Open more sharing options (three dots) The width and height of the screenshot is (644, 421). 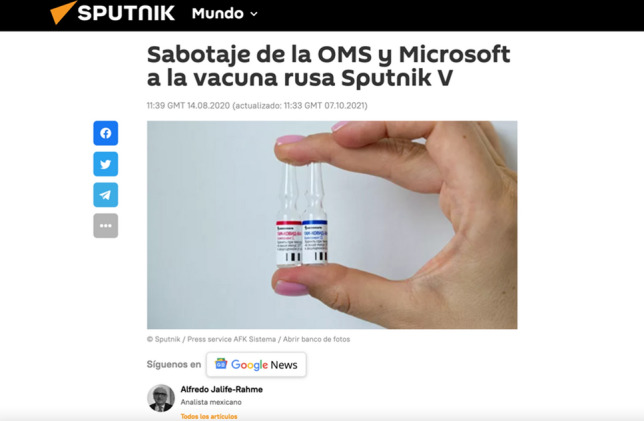point(106,225)
